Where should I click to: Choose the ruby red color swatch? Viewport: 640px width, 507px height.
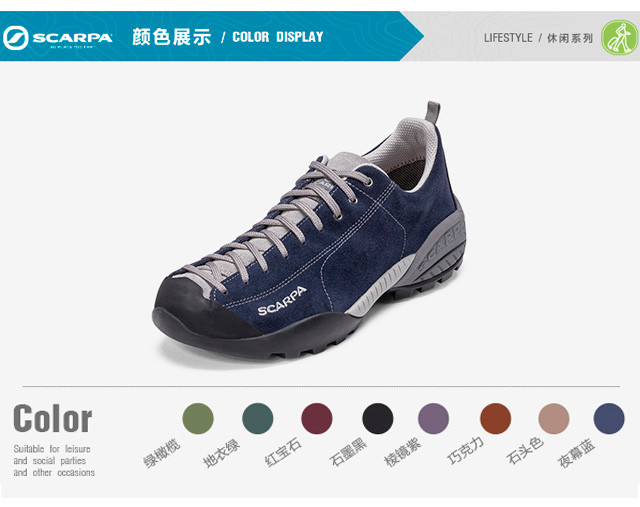coord(317,418)
